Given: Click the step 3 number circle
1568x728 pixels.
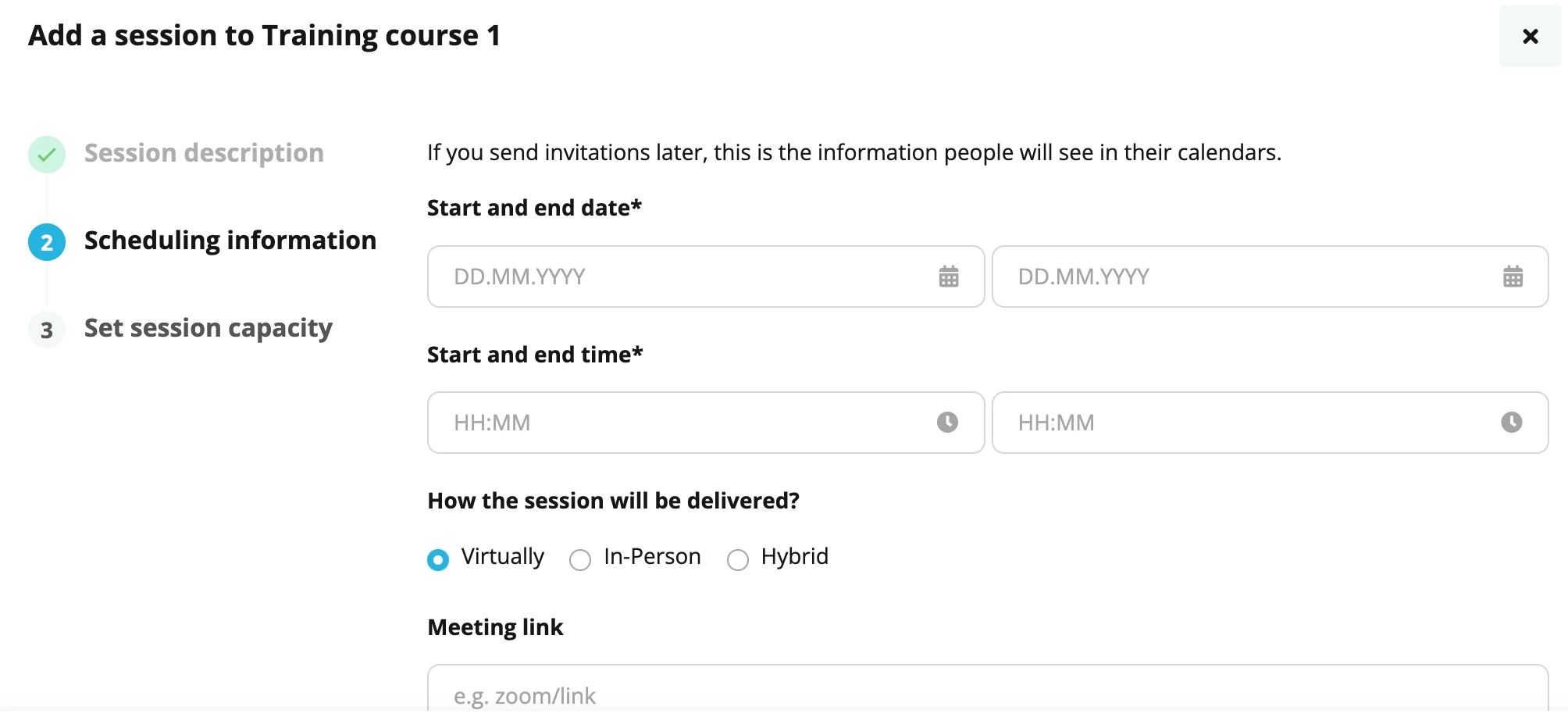Looking at the screenshot, I should (x=47, y=330).
